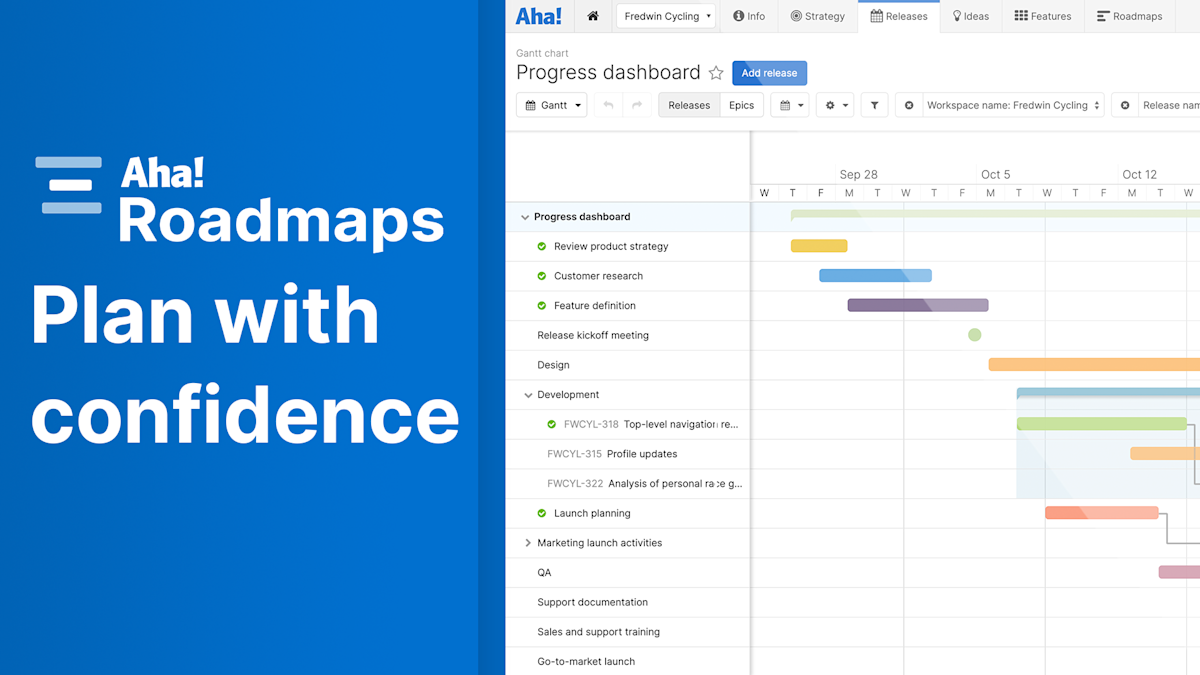Open the Fredwin Cycling workspace dropdown
The width and height of the screenshot is (1200, 675).
[666, 16]
